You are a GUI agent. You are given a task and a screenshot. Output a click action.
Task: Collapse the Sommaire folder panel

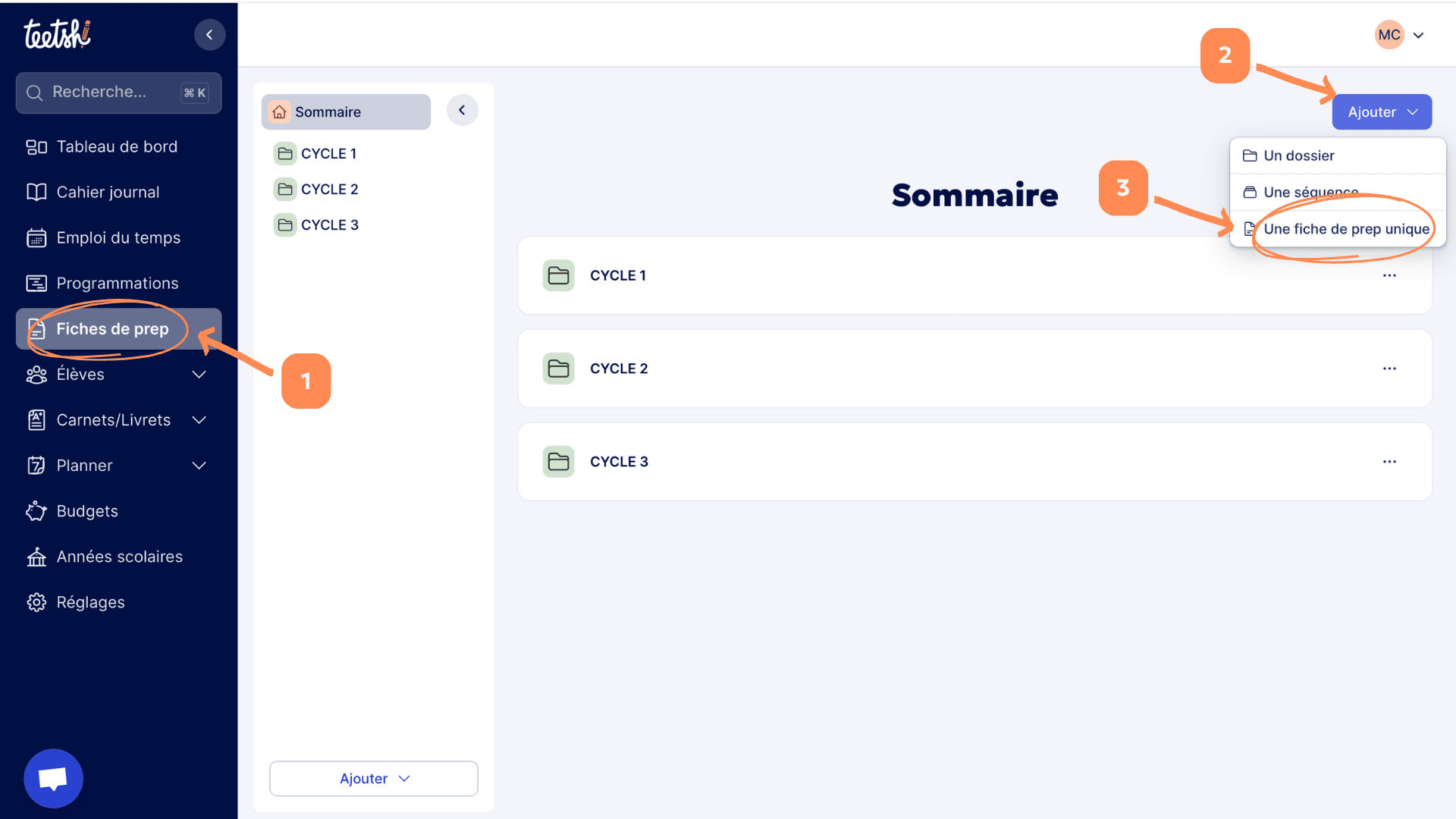(462, 111)
